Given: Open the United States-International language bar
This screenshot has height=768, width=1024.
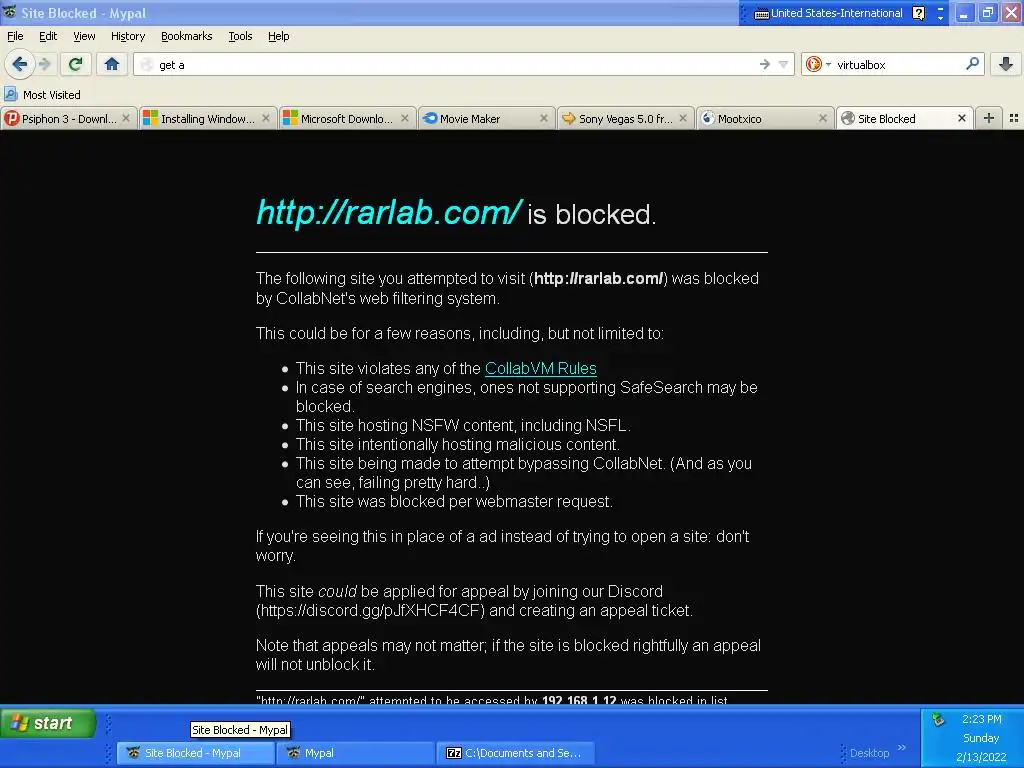Looking at the screenshot, I should 829,13.
